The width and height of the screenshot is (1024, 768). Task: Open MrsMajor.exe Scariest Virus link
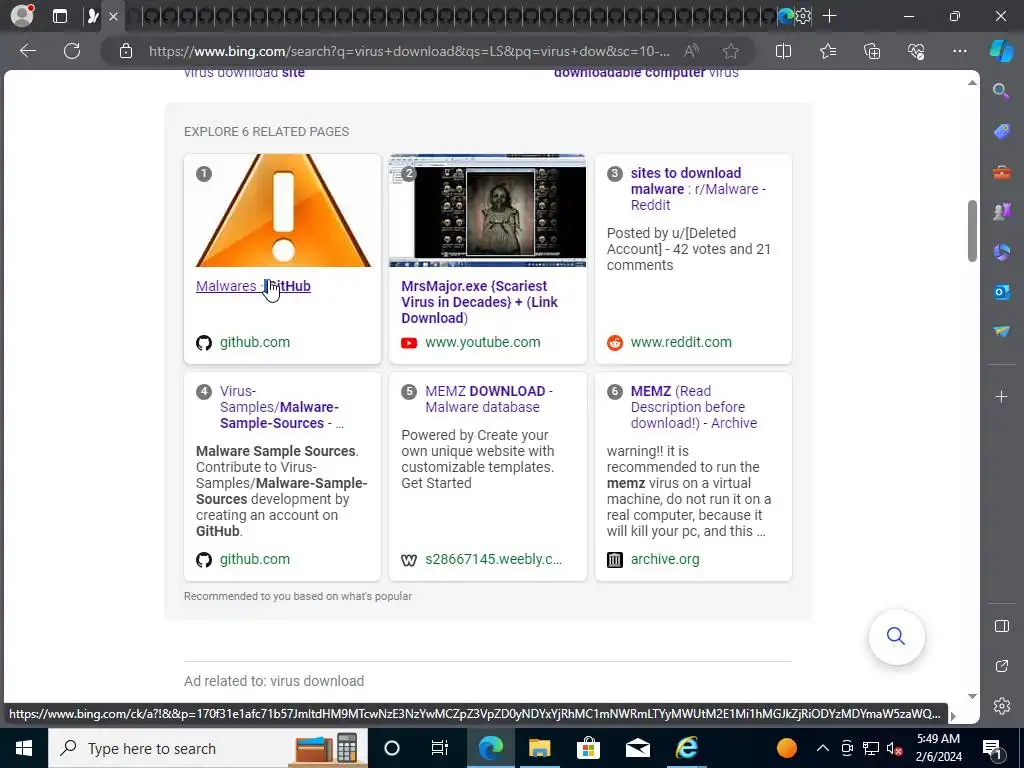click(x=480, y=302)
